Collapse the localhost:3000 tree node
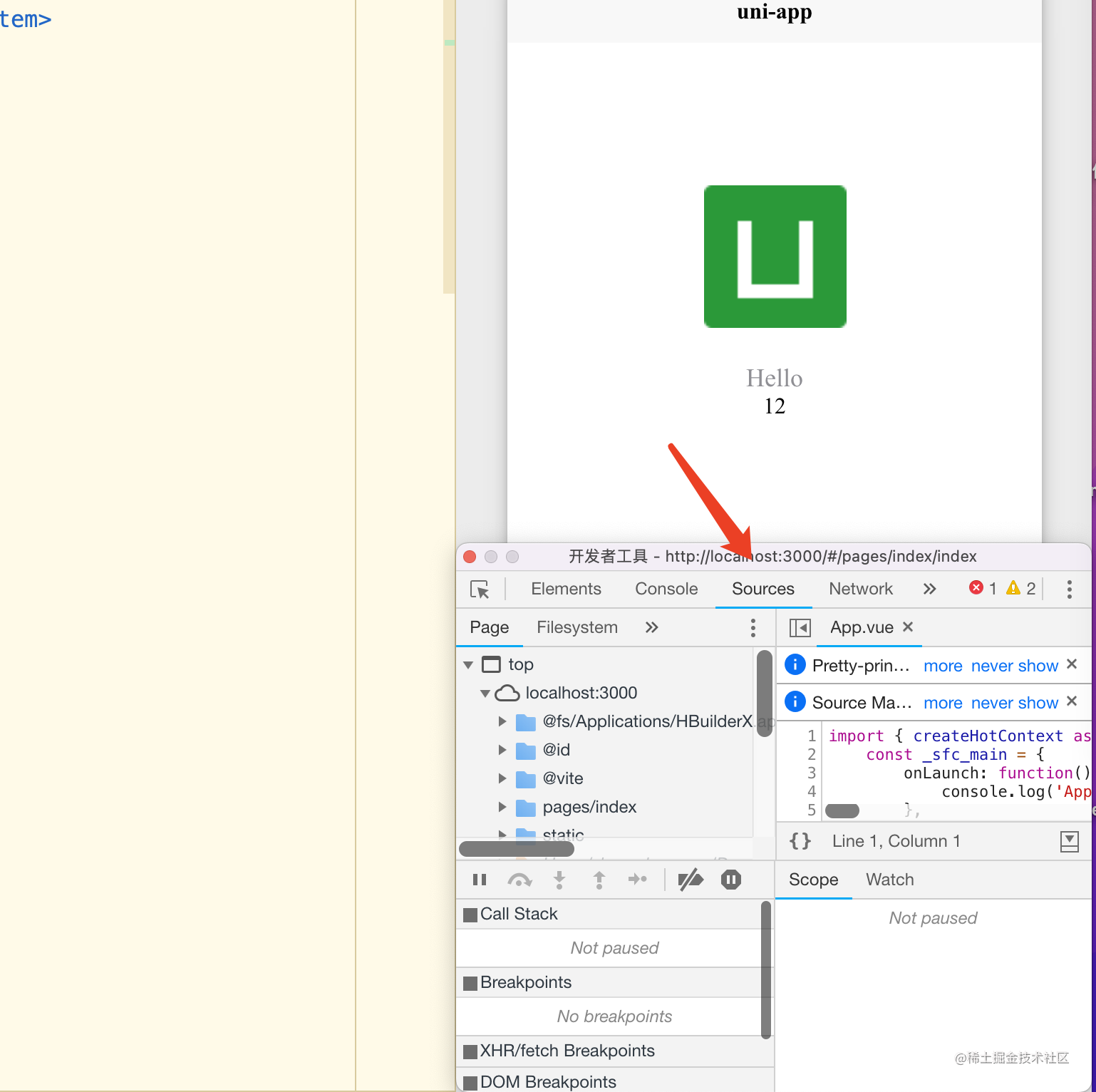The height and width of the screenshot is (1092, 1096). point(485,694)
